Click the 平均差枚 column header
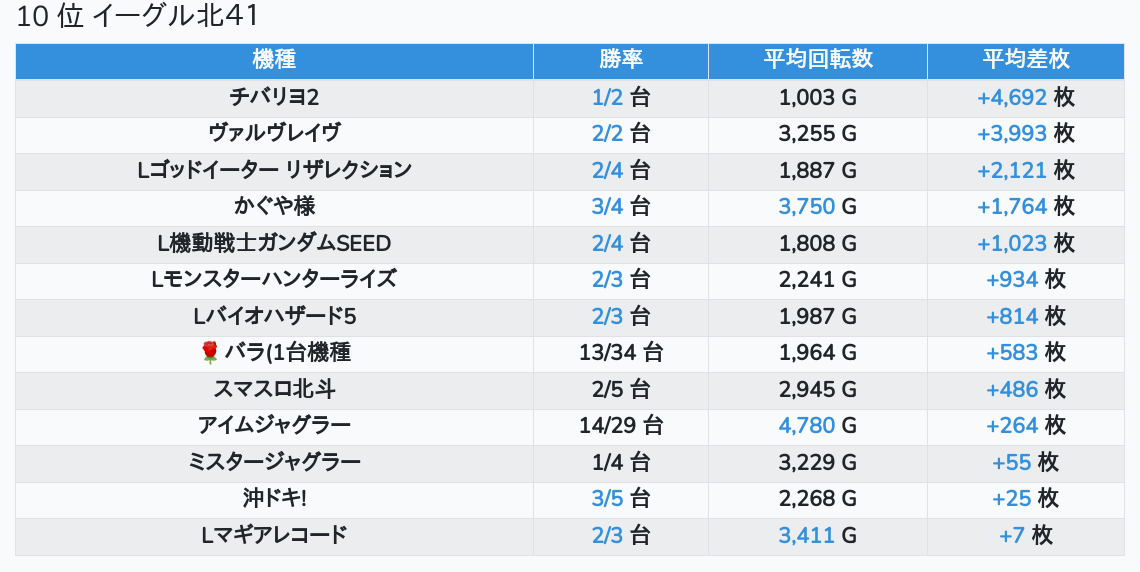The image size is (1140, 572). coord(1025,59)
